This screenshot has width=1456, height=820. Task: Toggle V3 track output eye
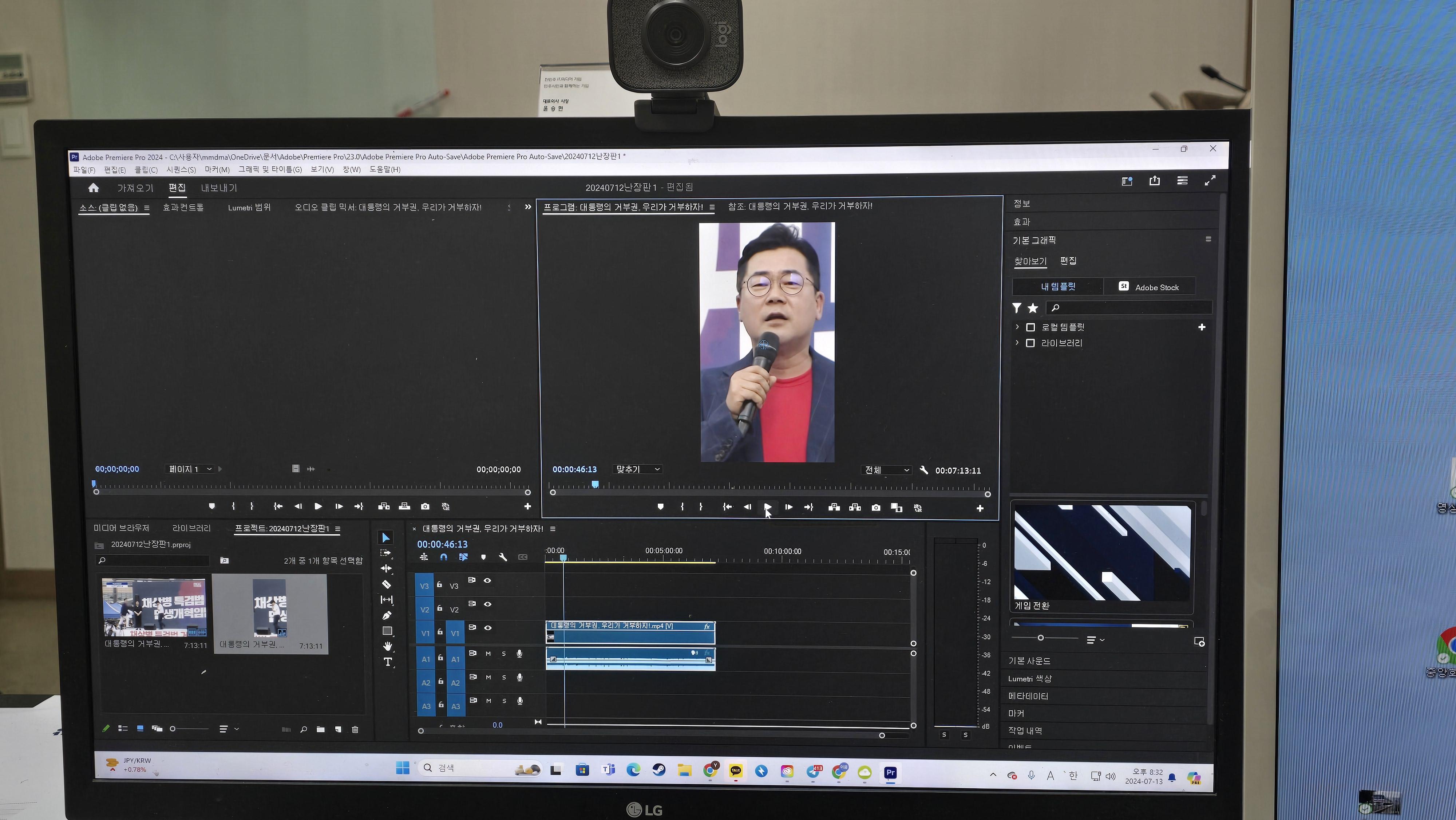pyautogui.click(x=487, y=581)
